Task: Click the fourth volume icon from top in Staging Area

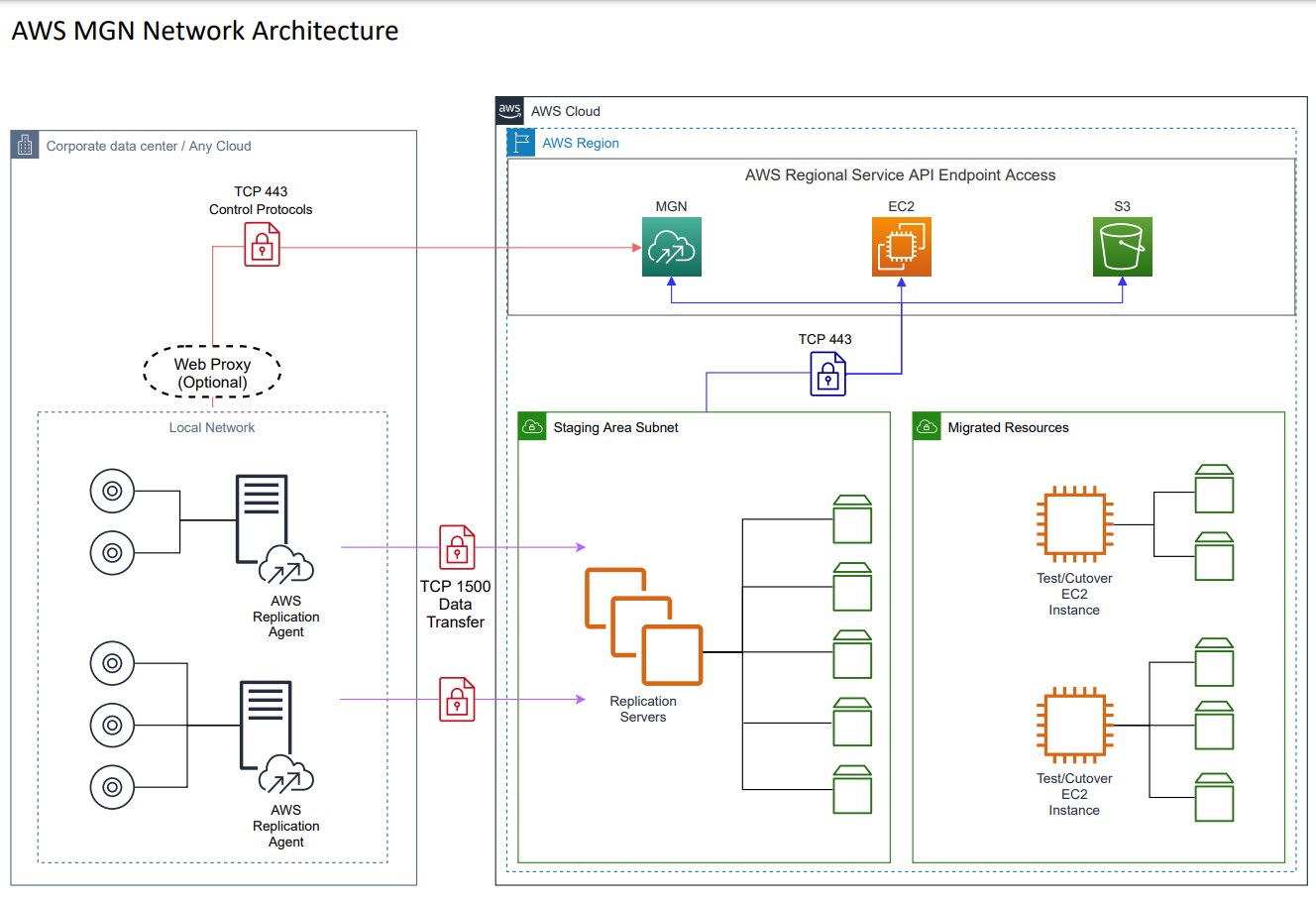Action: [x=852, y=722]
